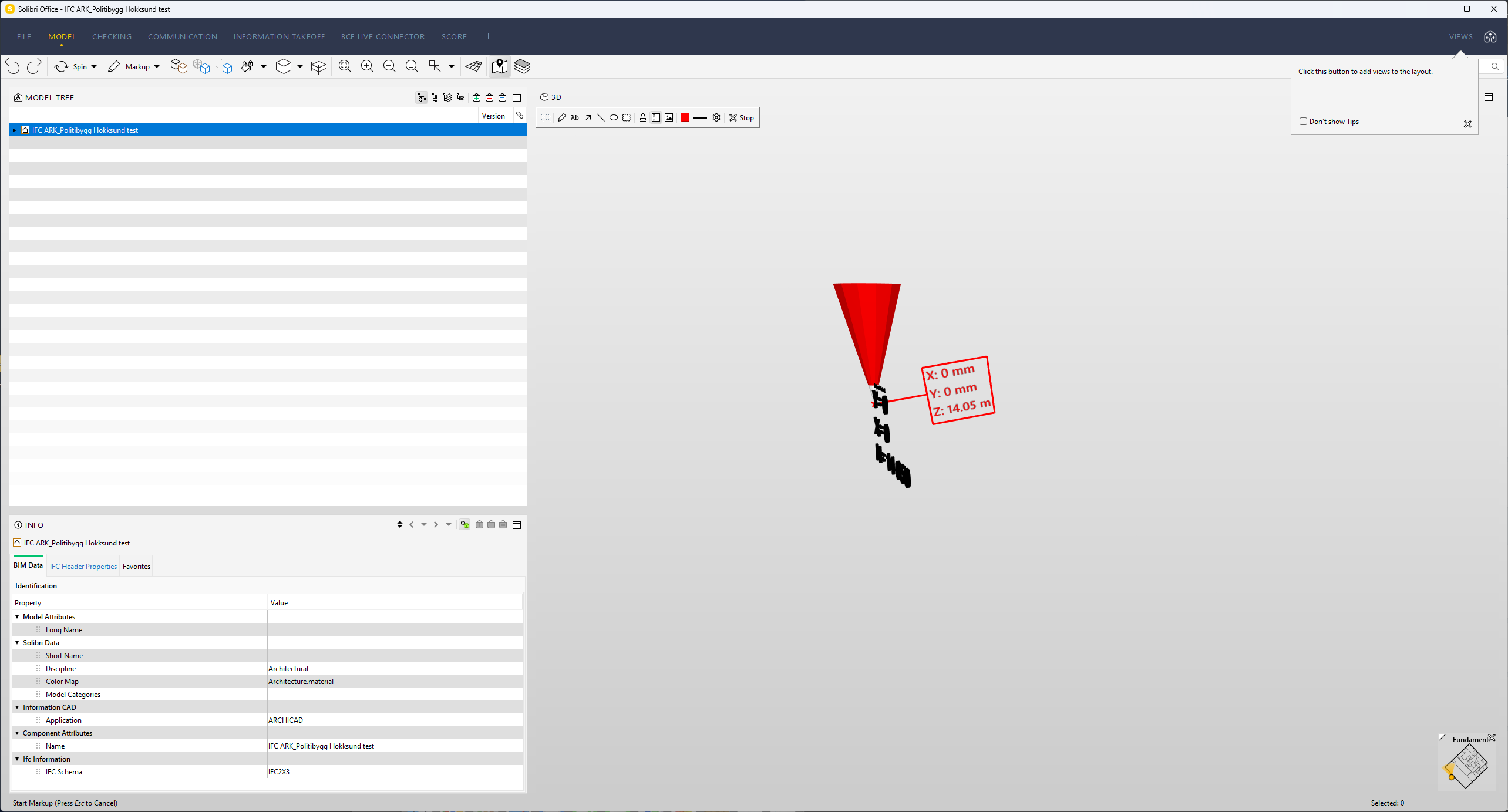Click the red markup color swatch

pyautogui.click(x=685, y=118)
